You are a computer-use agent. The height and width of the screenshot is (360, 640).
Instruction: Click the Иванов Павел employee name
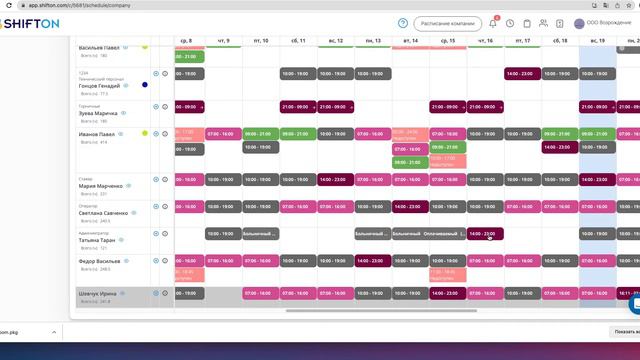point(96,134)
